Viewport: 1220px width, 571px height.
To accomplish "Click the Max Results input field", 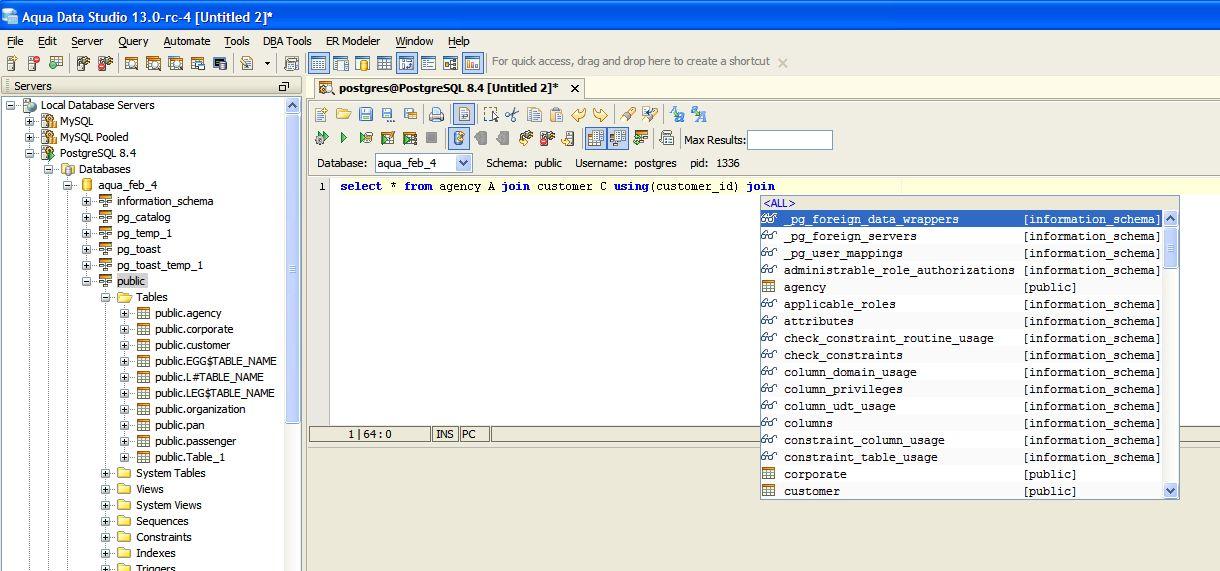I will tap(789, 139).
